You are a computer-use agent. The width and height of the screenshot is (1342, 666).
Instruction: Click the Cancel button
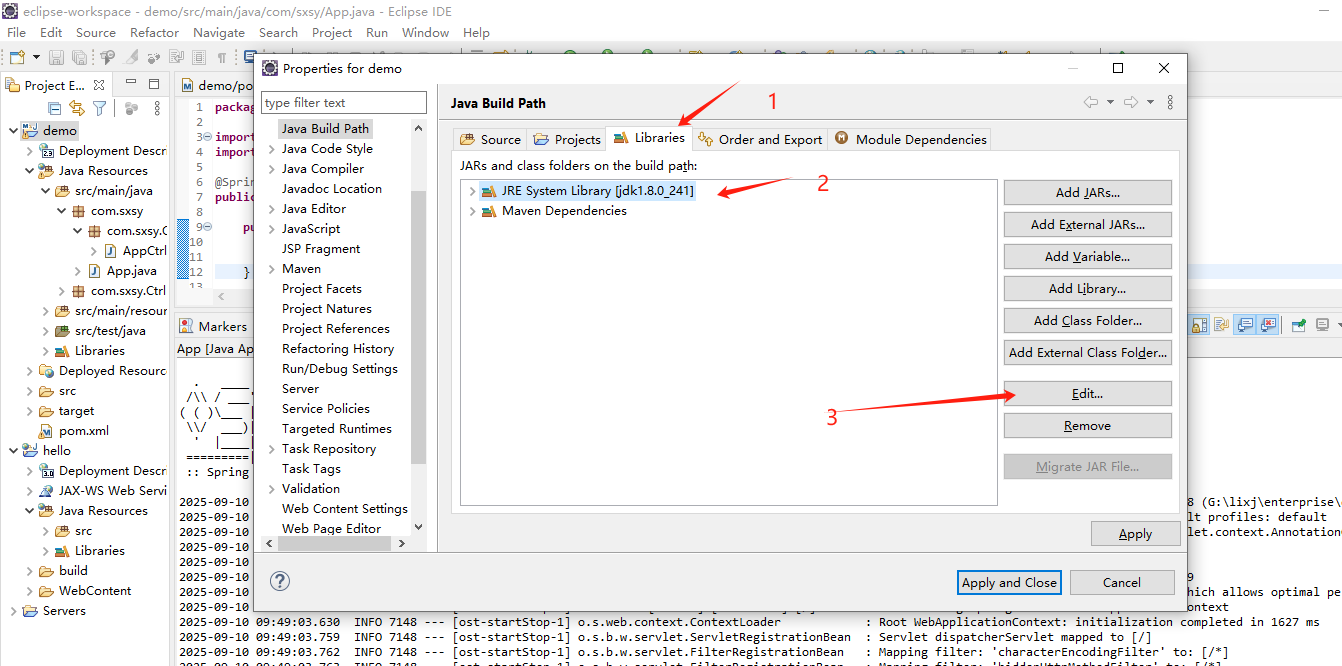click(1121, 582)
